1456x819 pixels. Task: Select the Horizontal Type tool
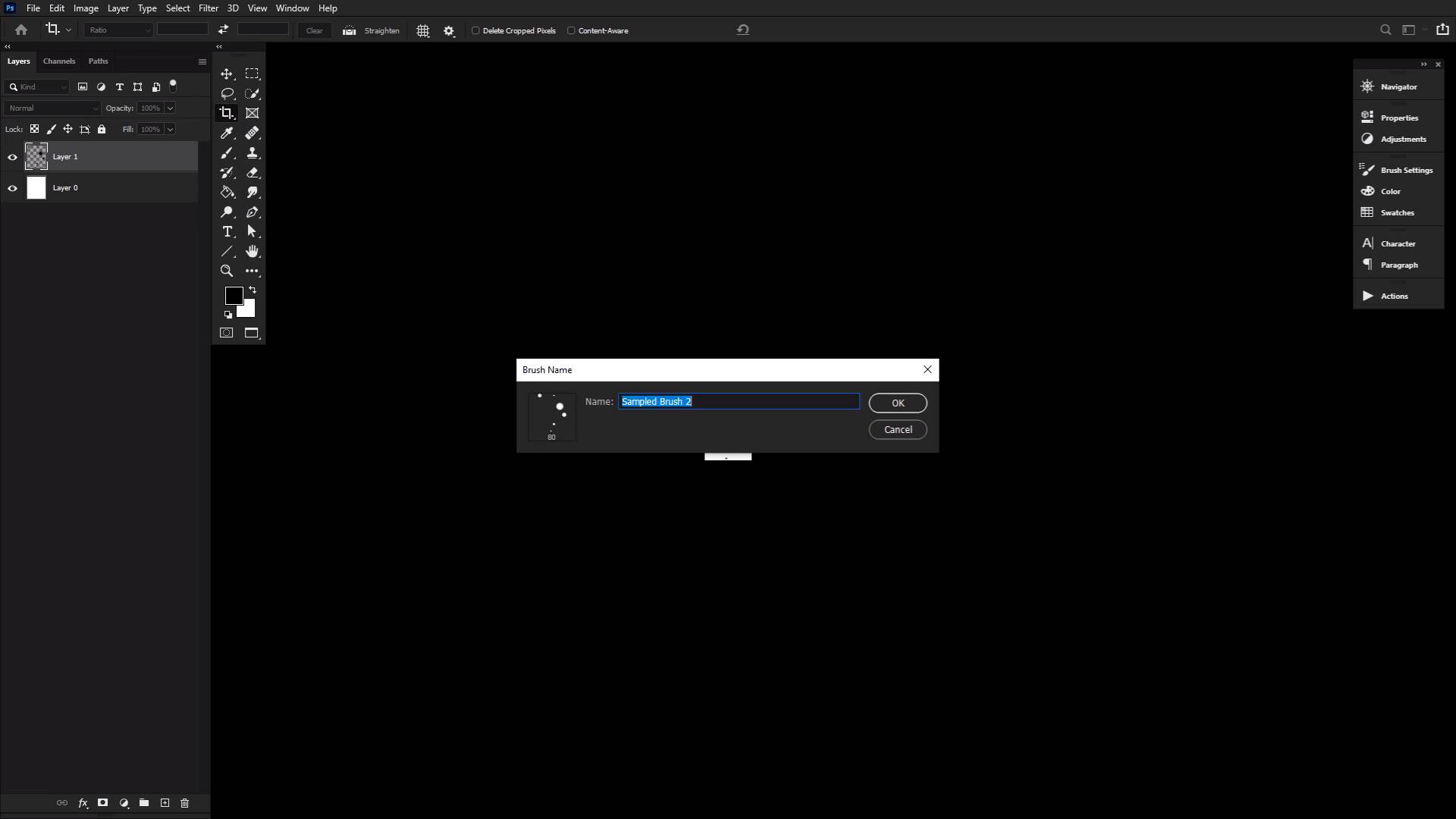(226, 231)
